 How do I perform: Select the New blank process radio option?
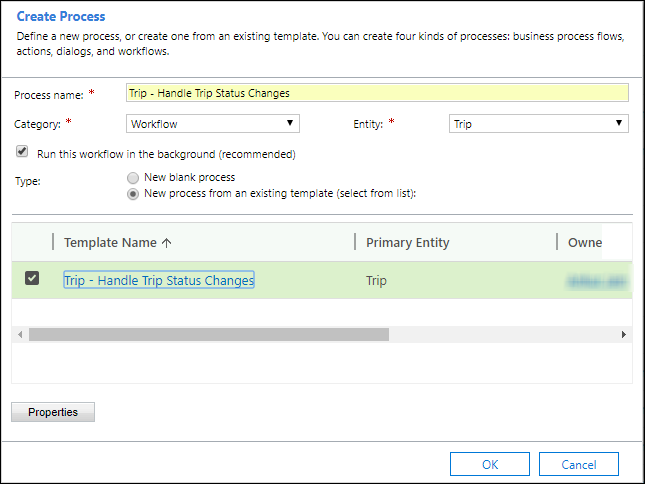click(x=133, y=177)
